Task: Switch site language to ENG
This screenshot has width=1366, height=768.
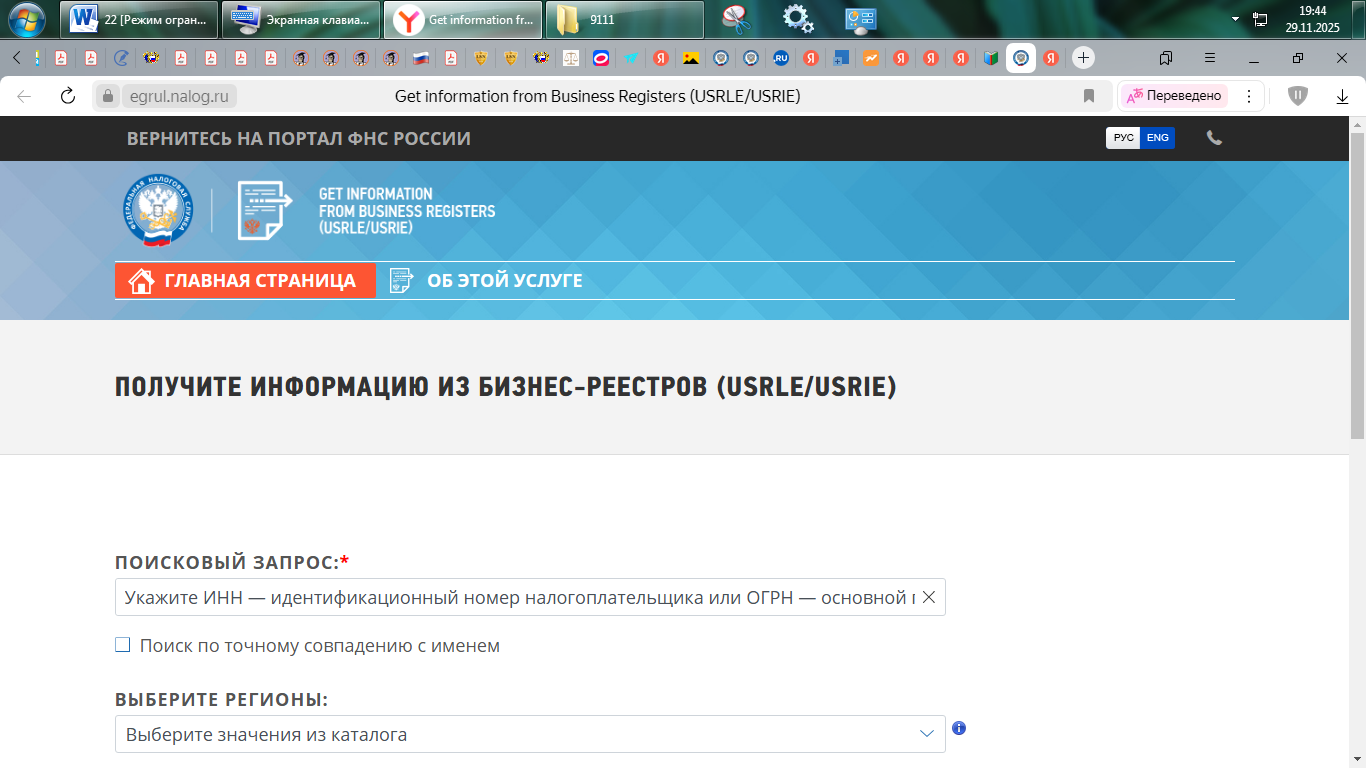Action: click(1157, 138)
